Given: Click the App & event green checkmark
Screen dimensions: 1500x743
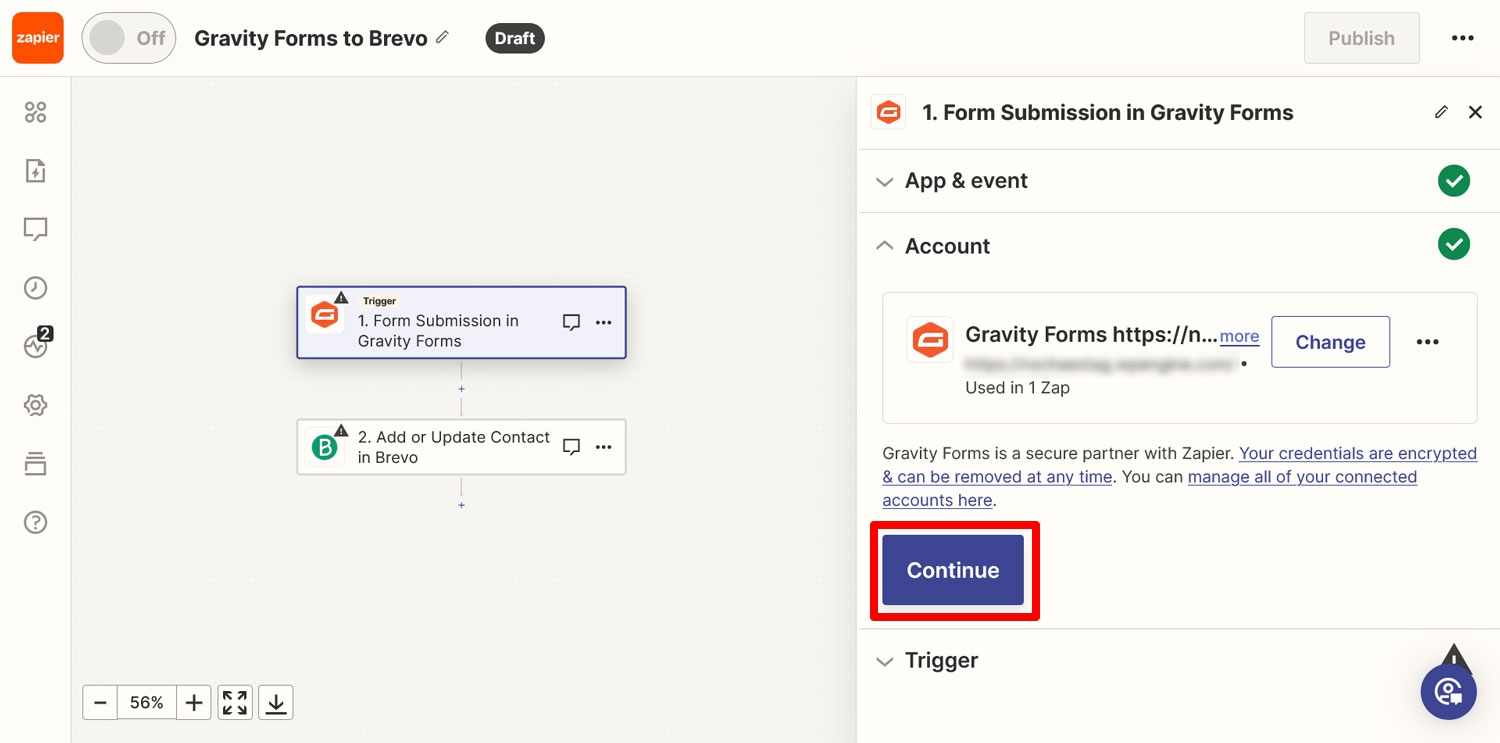Looking at the screenshot, I should tap(1453, 181).
